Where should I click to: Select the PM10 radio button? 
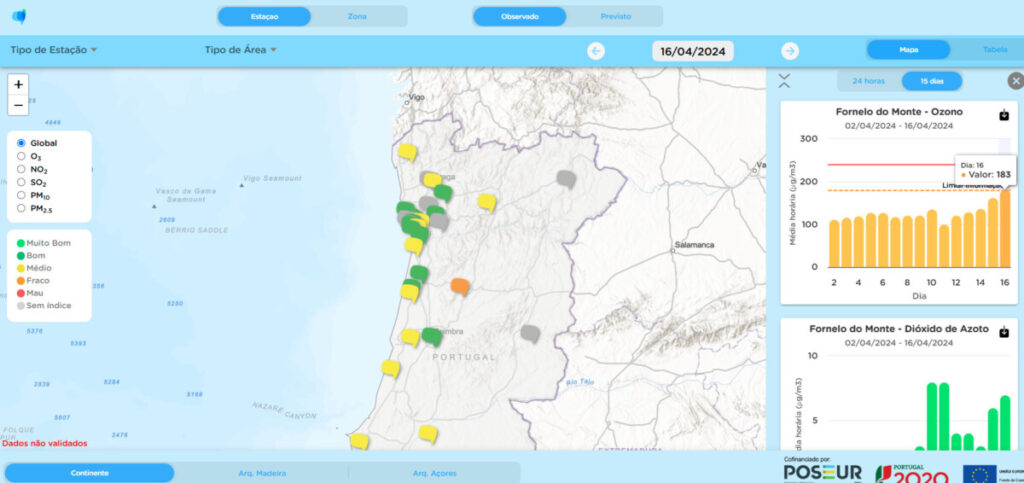pyautogui.click(x=22, y=195)
